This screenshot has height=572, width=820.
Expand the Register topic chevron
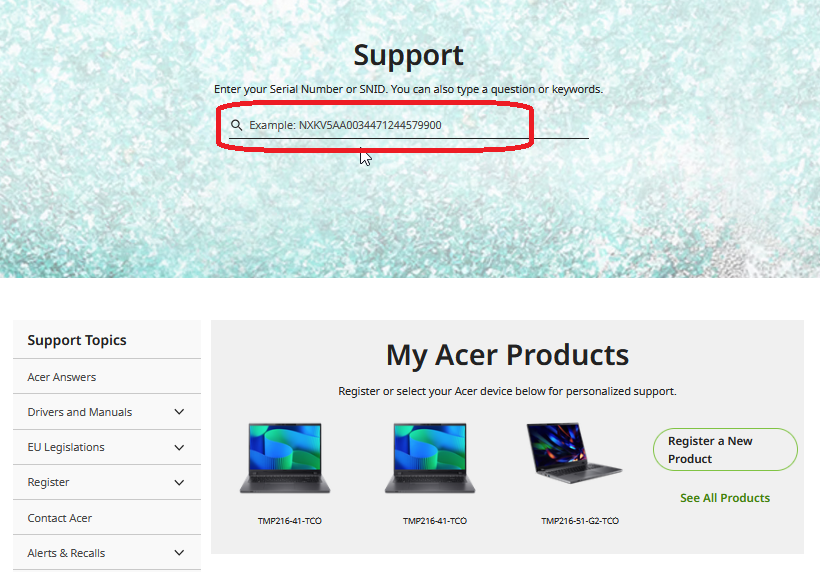(x=179, y=483)
